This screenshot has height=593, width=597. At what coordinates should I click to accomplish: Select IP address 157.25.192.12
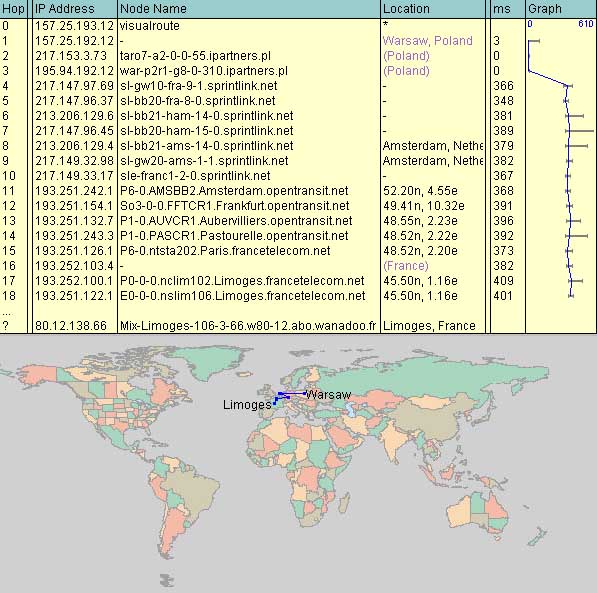74,41
